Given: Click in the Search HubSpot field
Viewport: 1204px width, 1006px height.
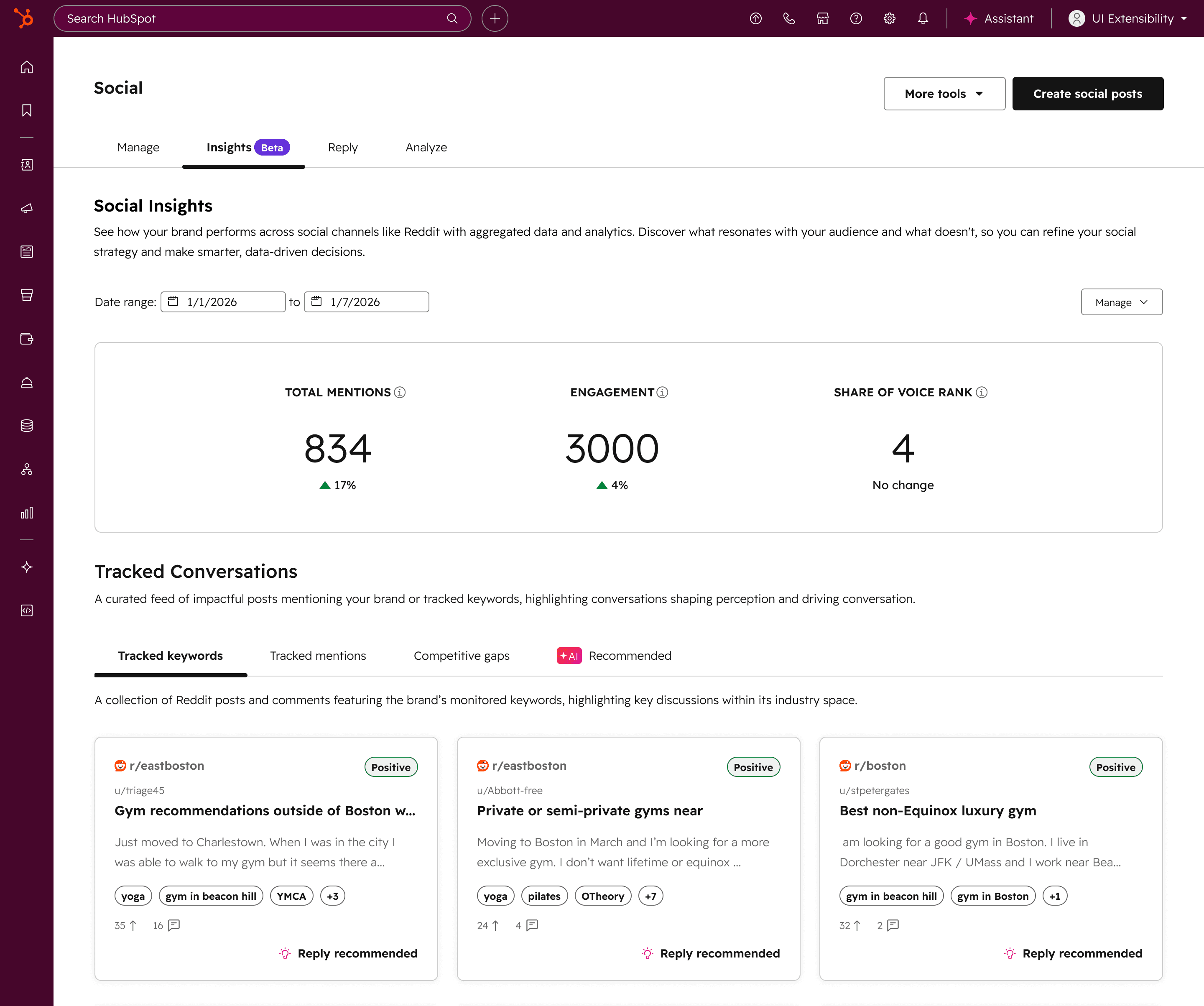Looking at the screenshot, I should [263, 18].
